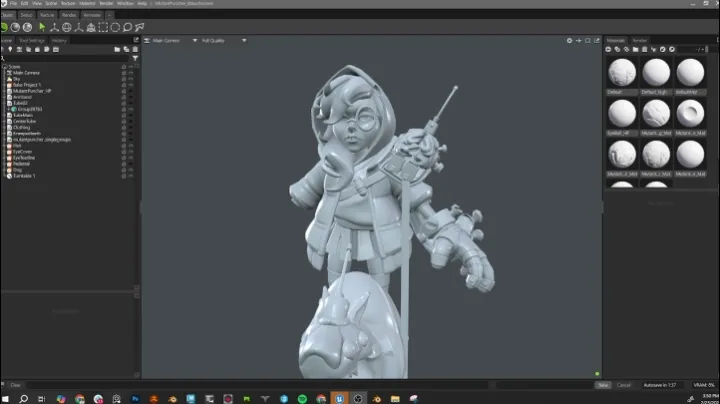Toggle visibility of Main Camera
Viewport: 720px width, 404px height.
point(131,73)
